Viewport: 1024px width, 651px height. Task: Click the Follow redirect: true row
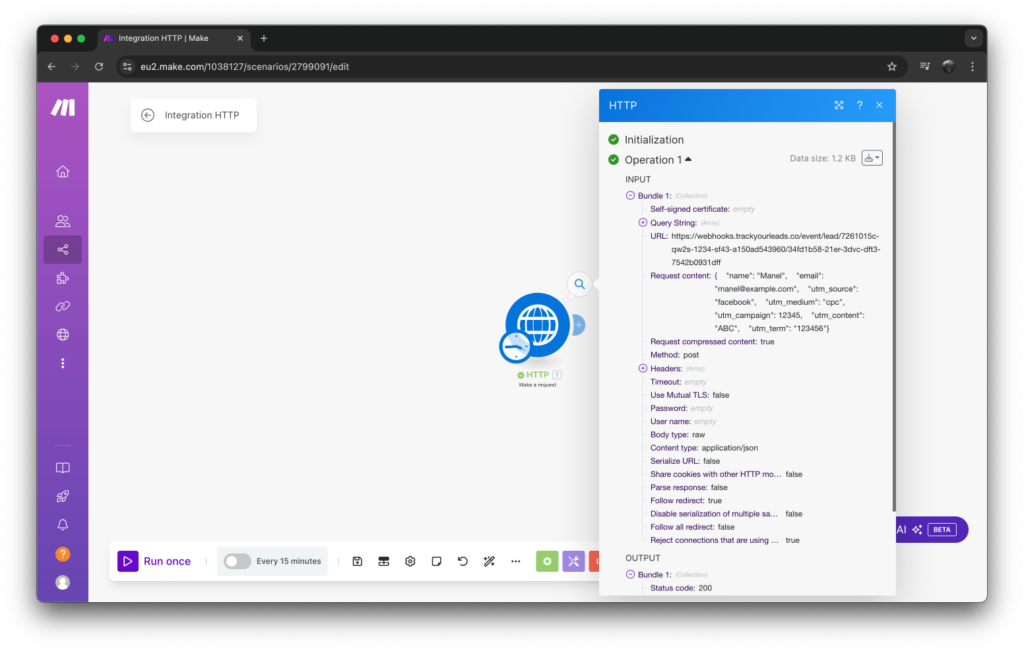pos(686,501)
